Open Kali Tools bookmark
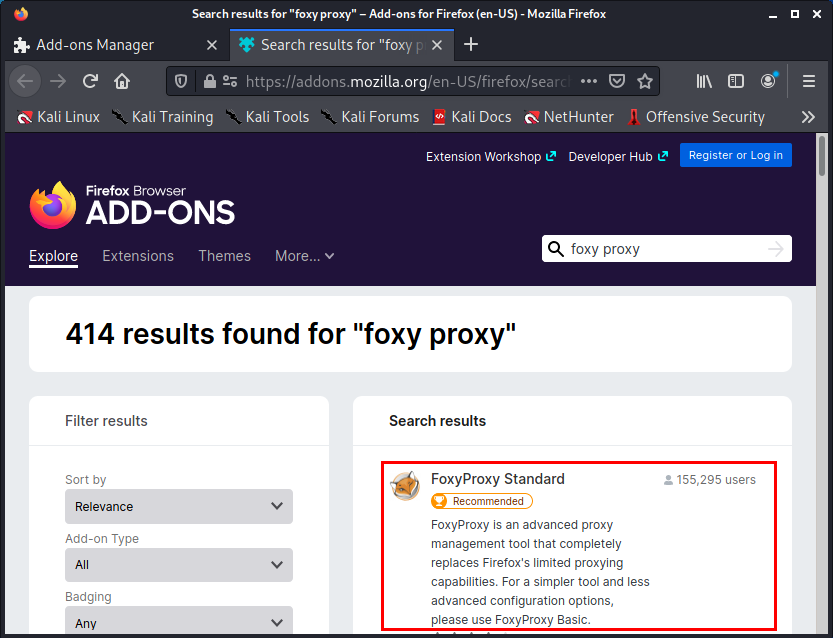This screenshot has width=833, height=638. click(267, 117)
